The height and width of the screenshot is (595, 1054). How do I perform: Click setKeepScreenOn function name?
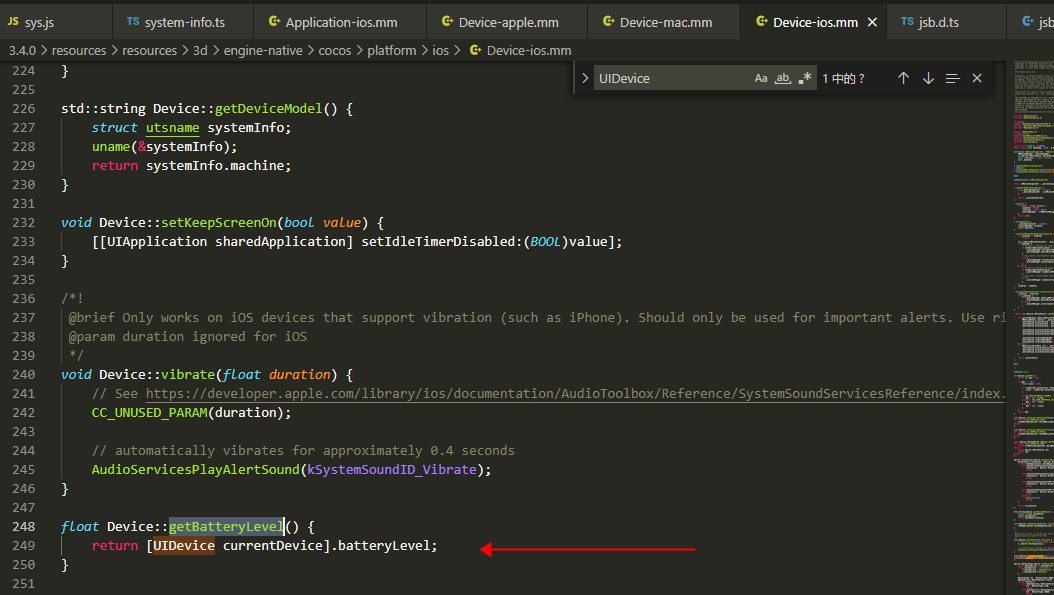pyautogui.click(x=218, y=223)
